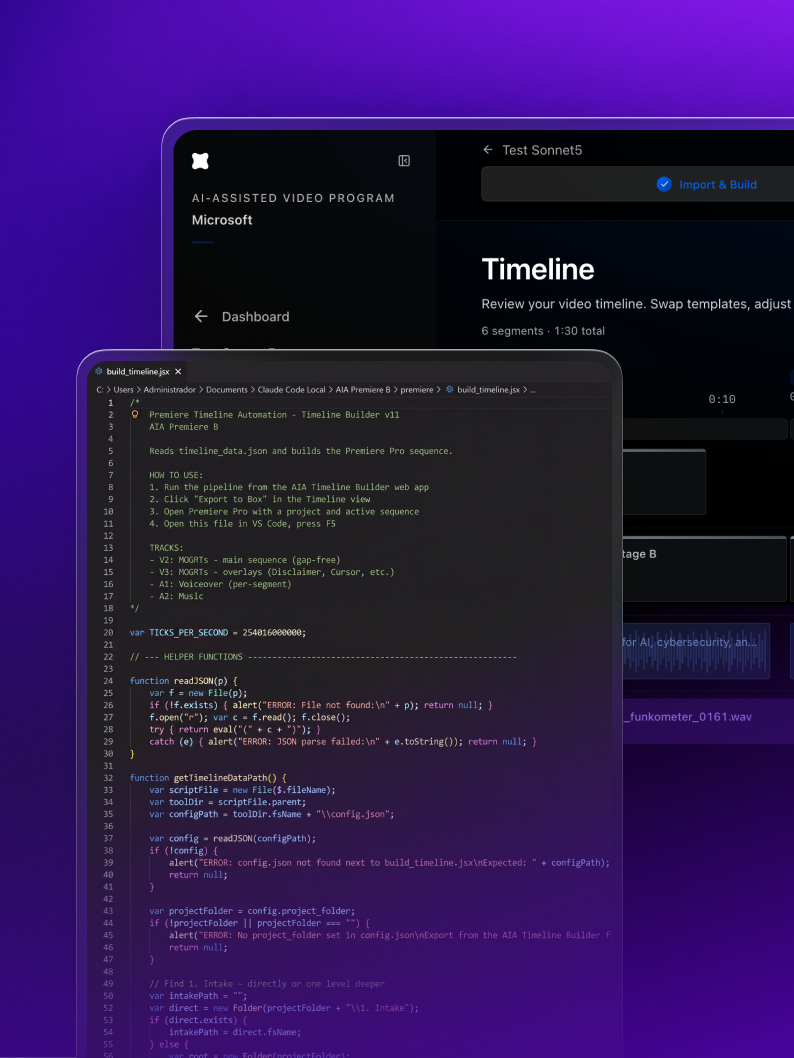Click line 37 var config statement
Screen dimensions: 794x1058
[x=232, y=839]
